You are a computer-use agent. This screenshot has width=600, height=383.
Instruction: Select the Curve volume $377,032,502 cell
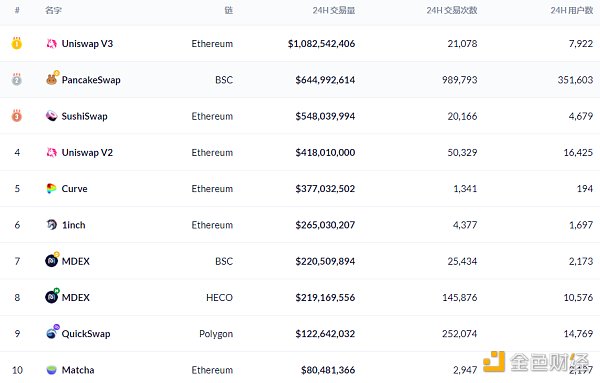325,189
